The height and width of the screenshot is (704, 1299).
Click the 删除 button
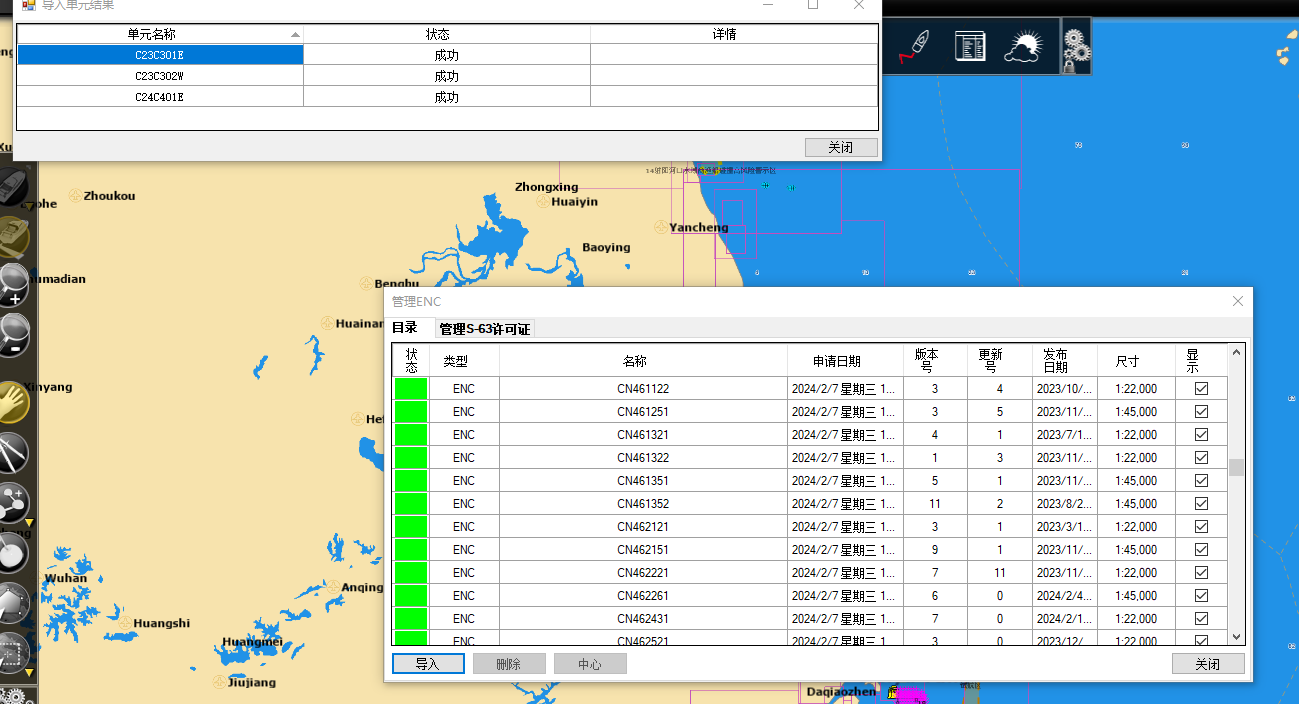pyautogui.click(x=509, y=664)
